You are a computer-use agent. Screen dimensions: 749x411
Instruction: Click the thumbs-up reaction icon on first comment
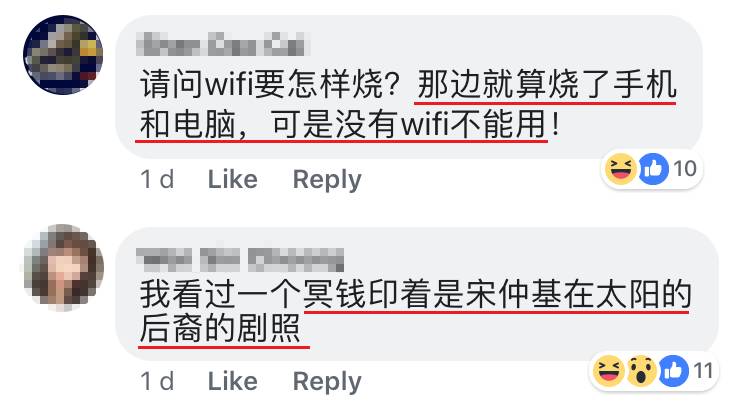tap(653, 169)
